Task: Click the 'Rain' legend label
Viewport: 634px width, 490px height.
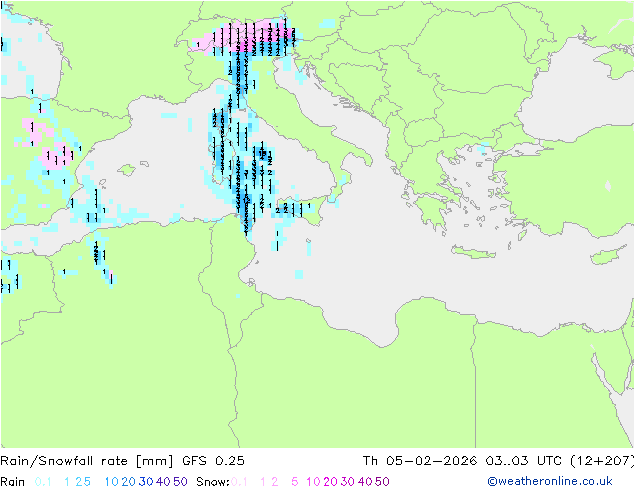Action: (x=13, y=482)
